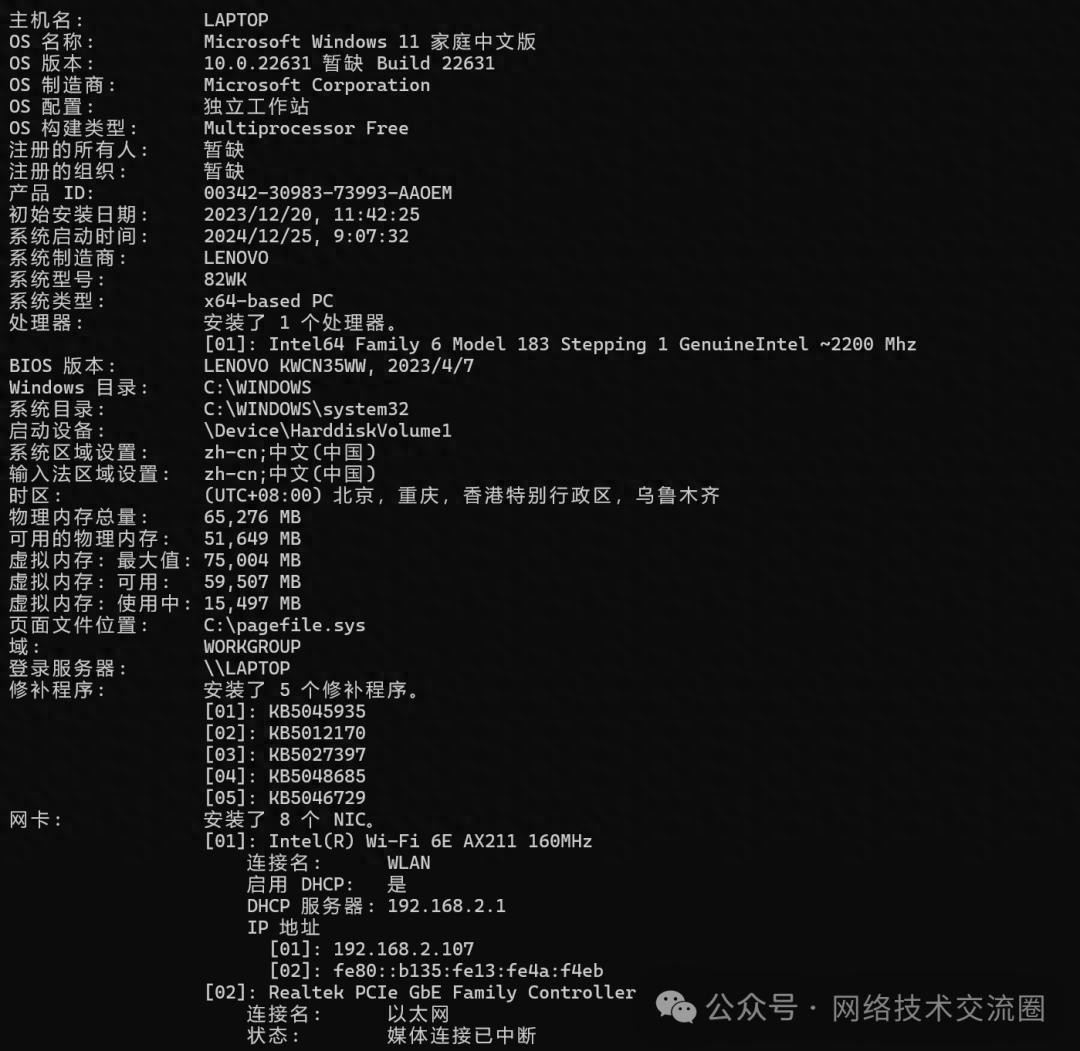Click the Intel64 Family 6 processor line
1080x1051 pixels.
point(560,344)
